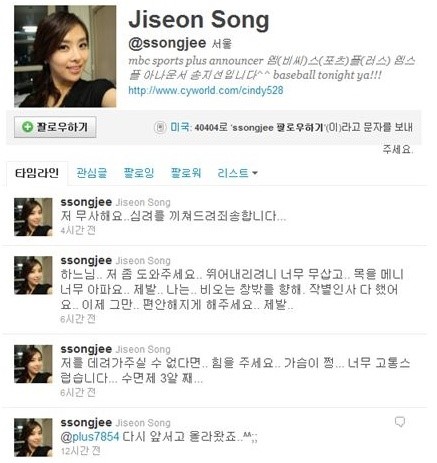The image size is (437, 463).
Task: Click the first 6시간 전 tweet timestamp
Action: coord(78,319)
